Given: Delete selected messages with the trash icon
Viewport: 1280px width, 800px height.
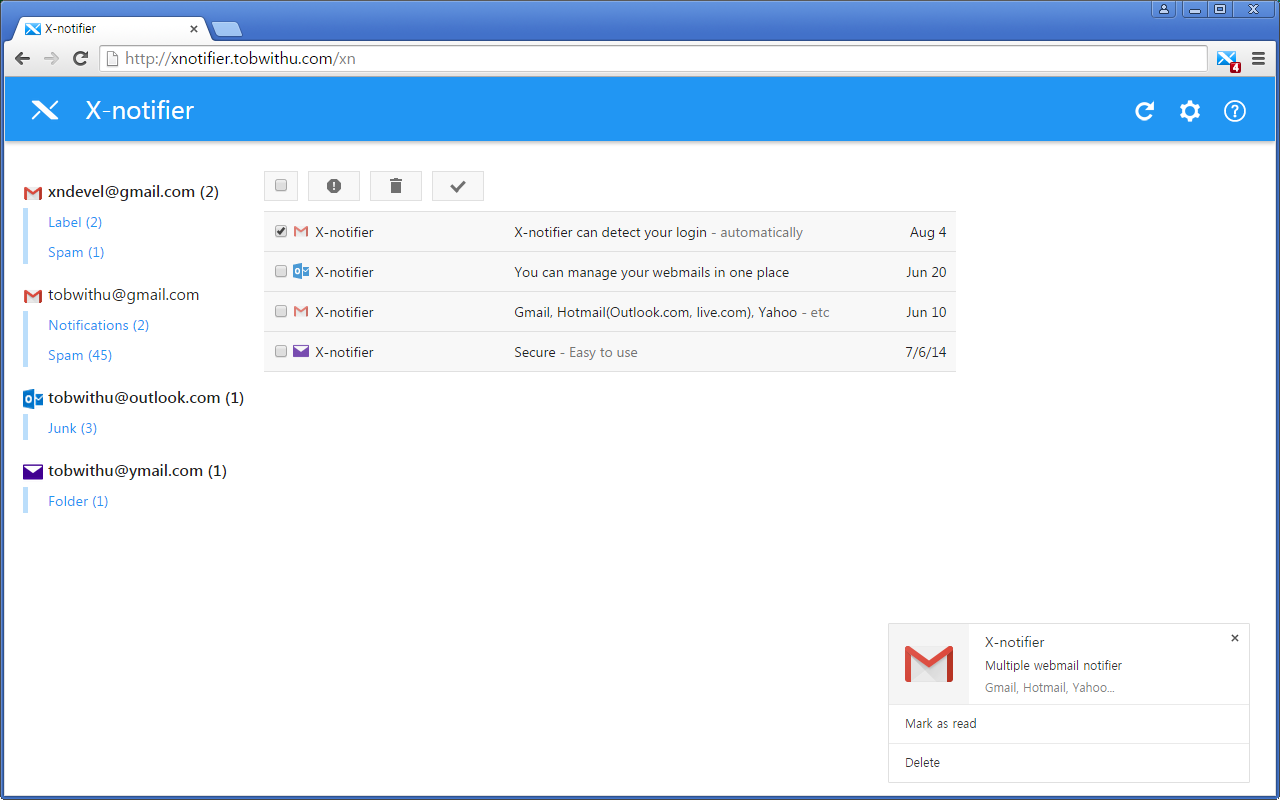Looking at the screenshot, I should click(395, 185).
